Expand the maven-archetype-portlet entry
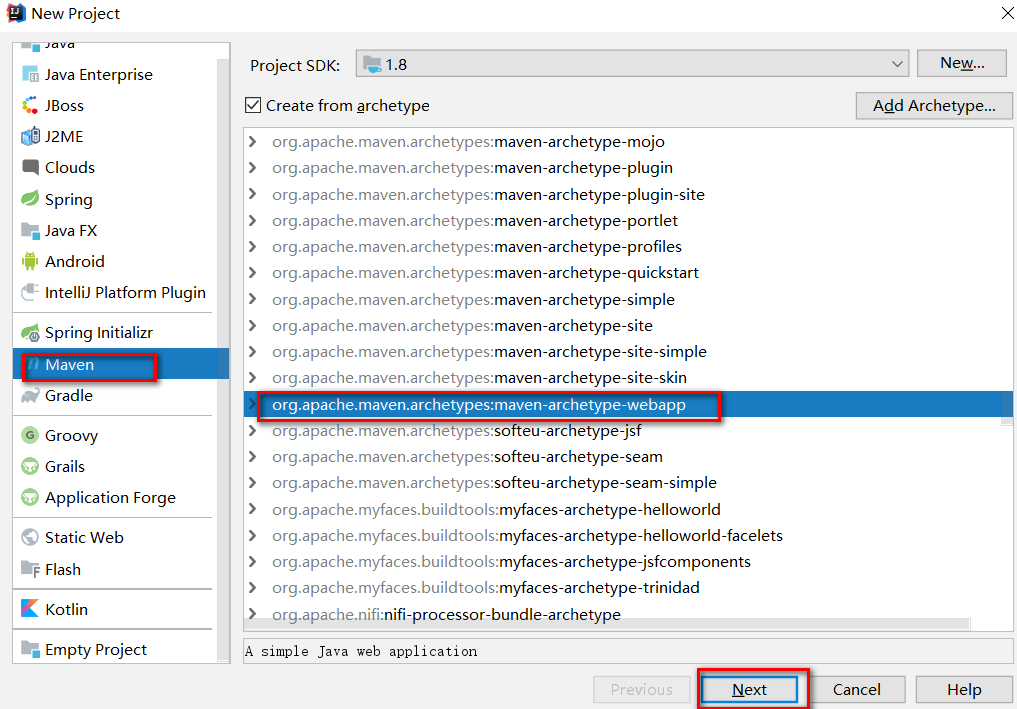Viewport: 1017px width, 709px height. point(253,221)
